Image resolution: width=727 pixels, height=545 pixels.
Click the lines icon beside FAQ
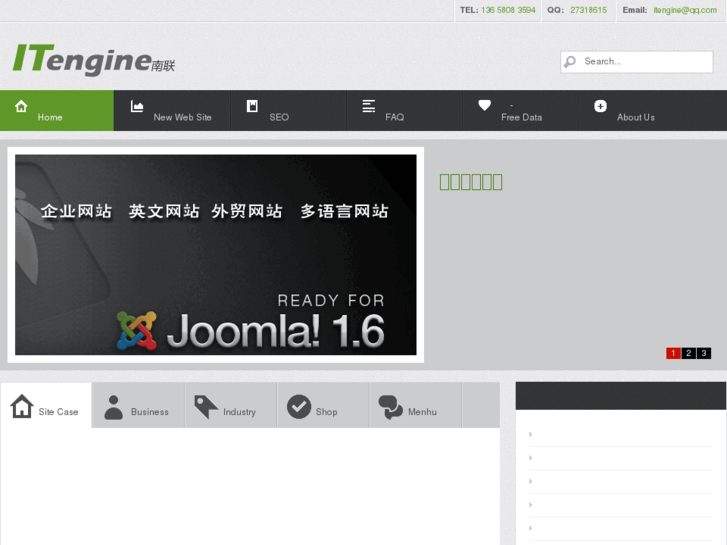coord(369,106)
